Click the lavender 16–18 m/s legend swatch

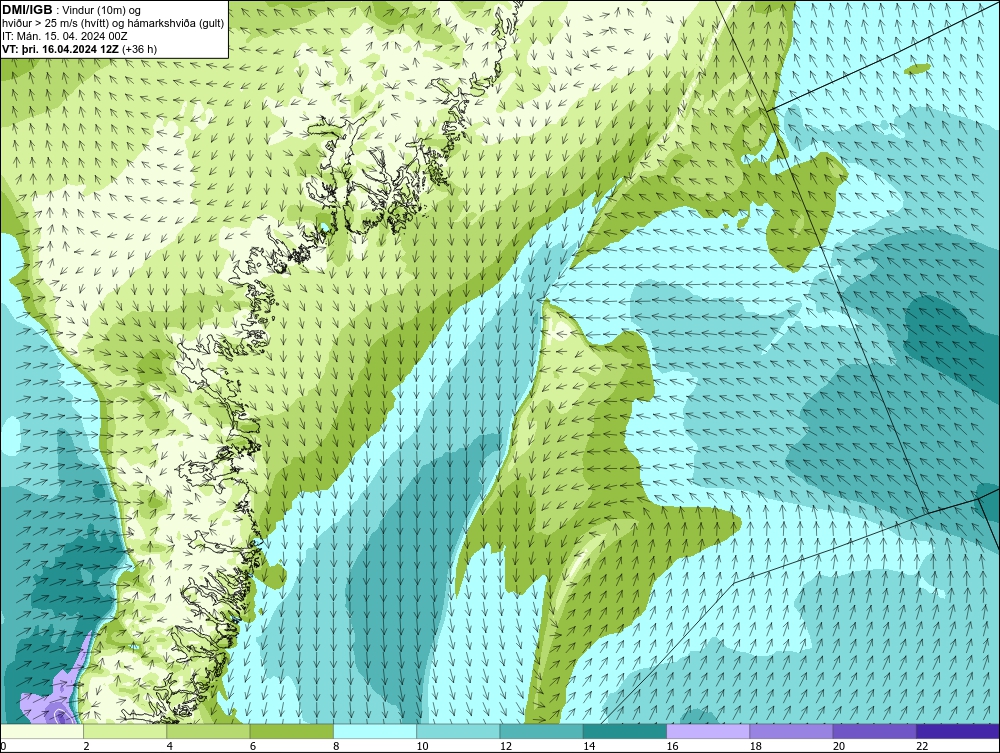click(x=708, y=731)
